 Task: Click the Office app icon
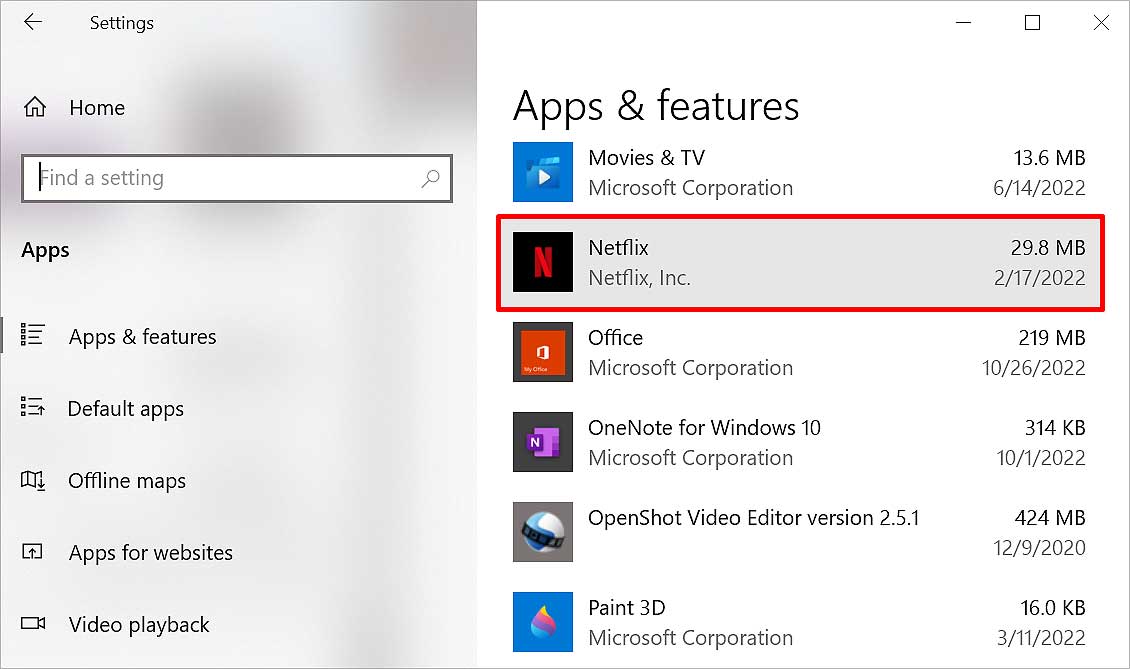point(543,352)
